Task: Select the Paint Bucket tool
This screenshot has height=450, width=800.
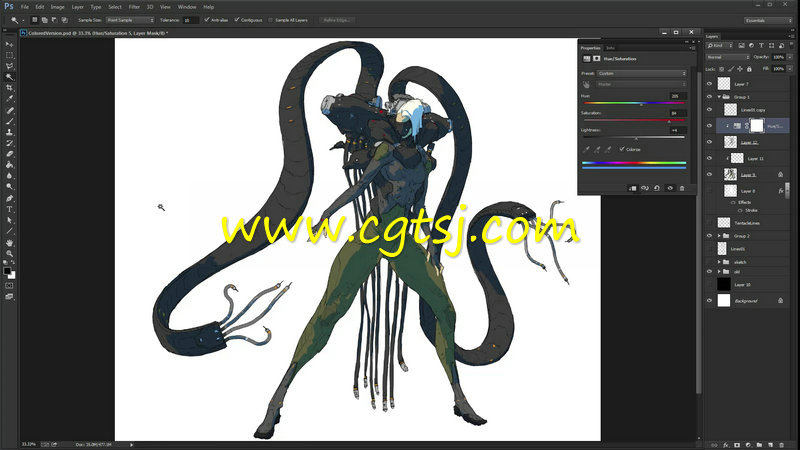Action: coord(9,165)
